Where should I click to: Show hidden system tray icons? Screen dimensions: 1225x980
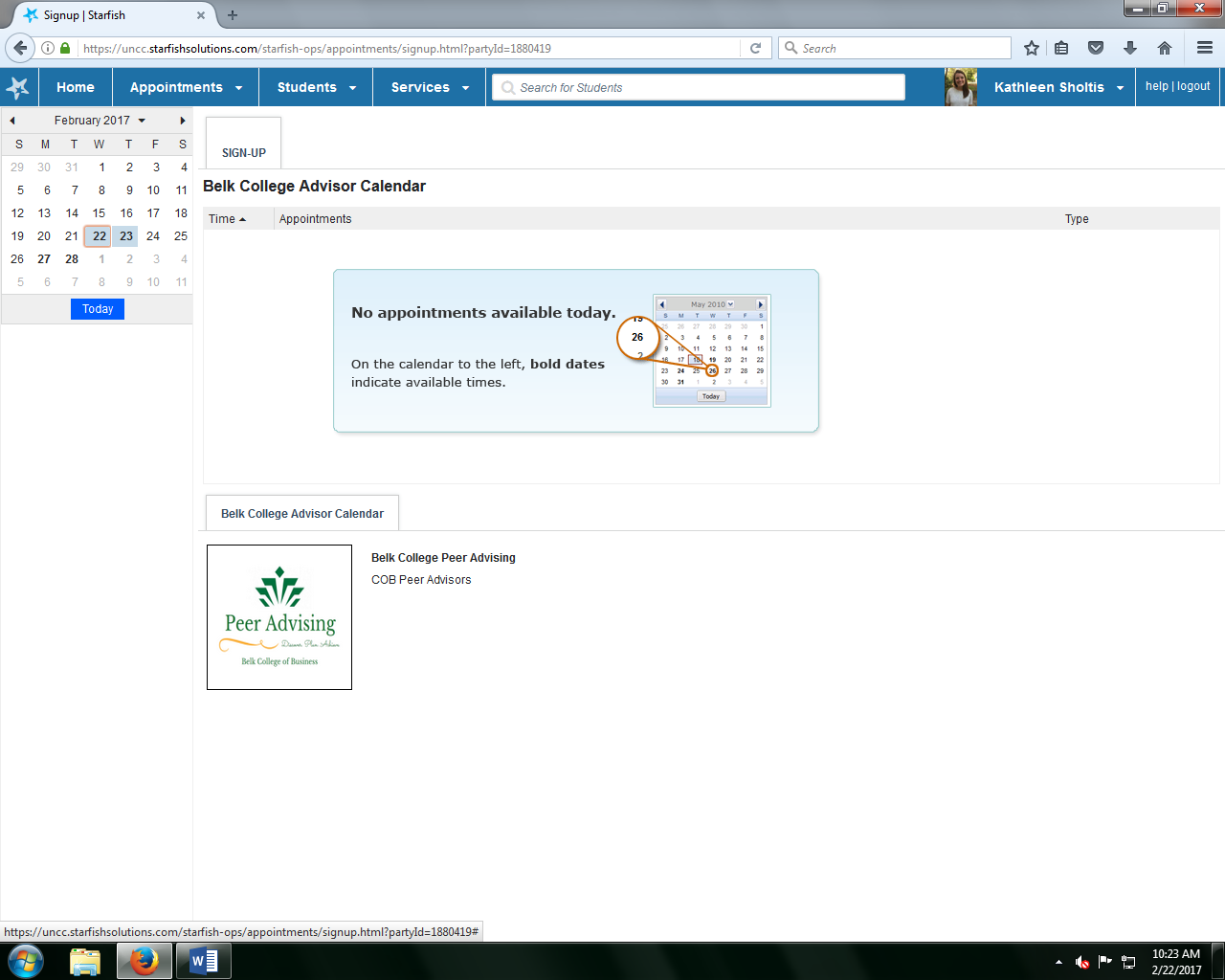(x=1058, y=962)
